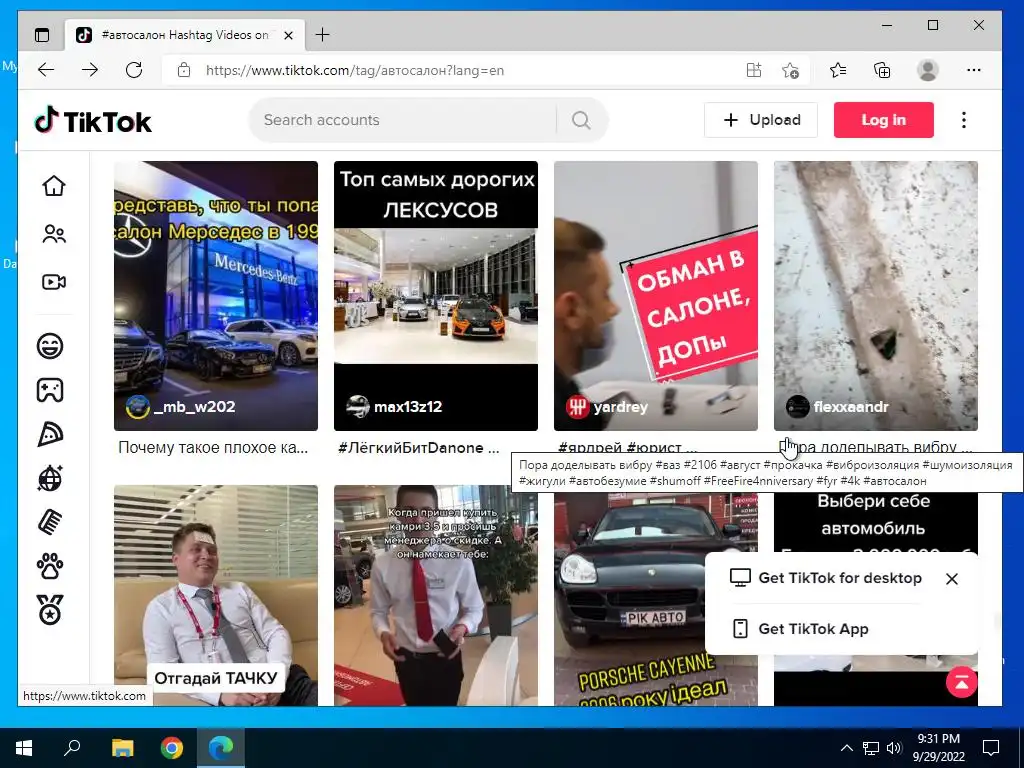Viewport: 1024px width, 768px height.
Task: Open the Edge Favorites list icon
Action: [x=838, y=70]
